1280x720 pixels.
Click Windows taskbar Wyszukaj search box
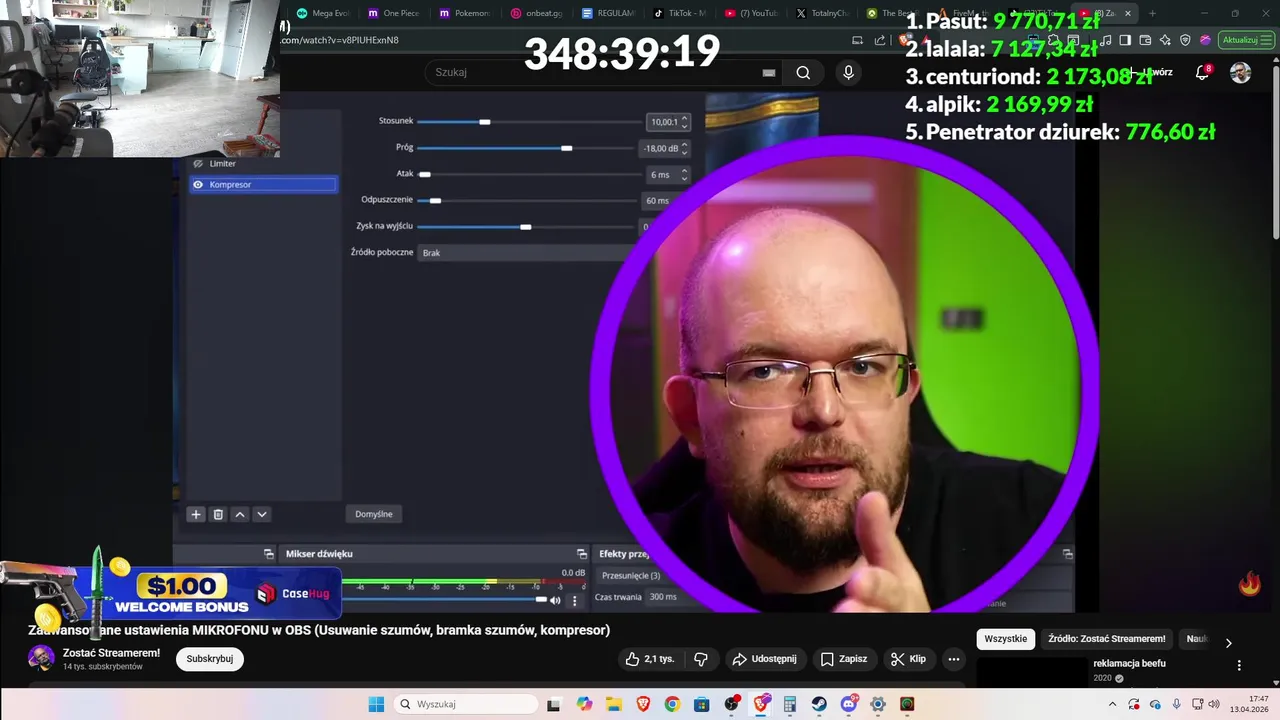(467, 704)
